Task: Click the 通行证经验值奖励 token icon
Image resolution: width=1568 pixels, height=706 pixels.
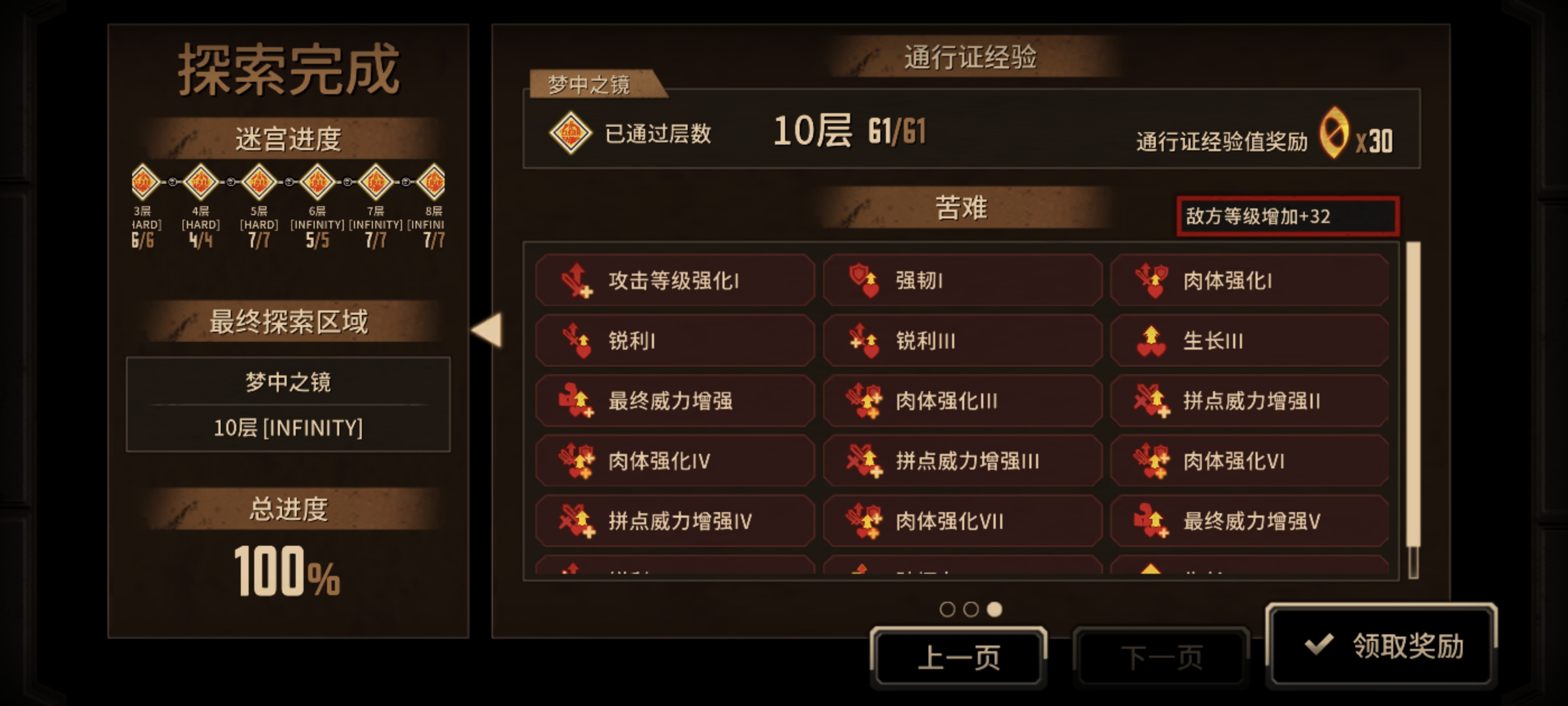Action: [x=1333, y=133]
